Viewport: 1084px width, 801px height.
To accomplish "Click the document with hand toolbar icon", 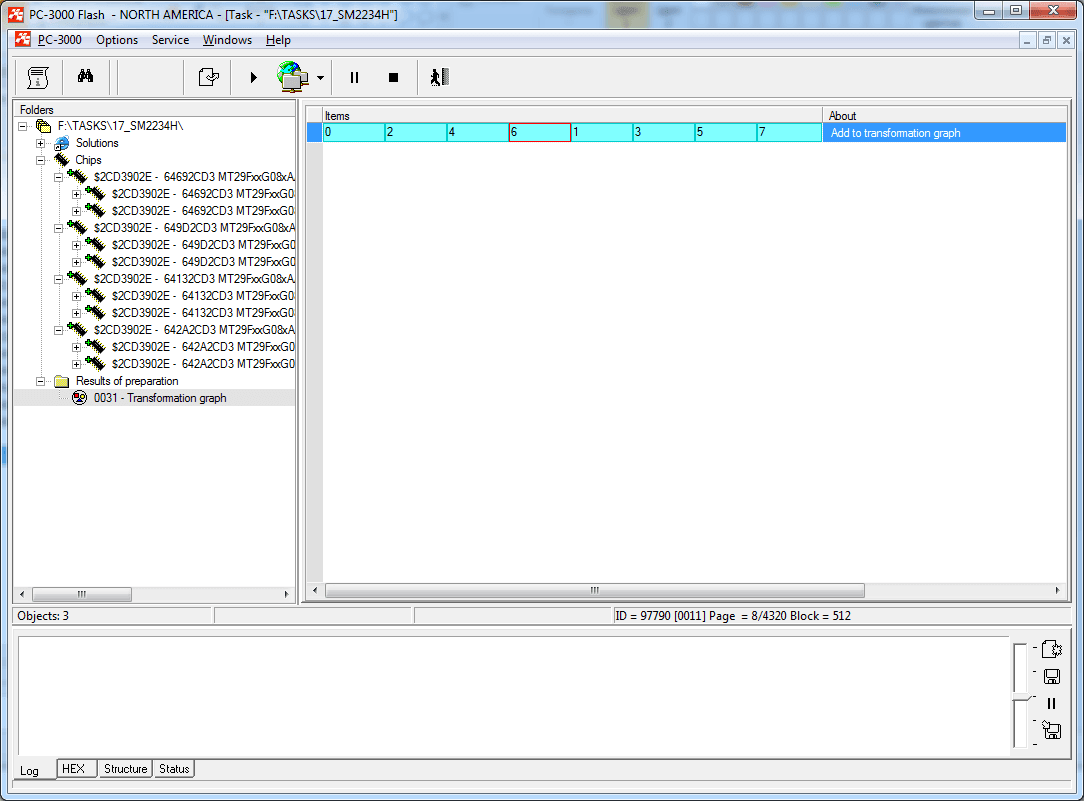I will point(208,77).
